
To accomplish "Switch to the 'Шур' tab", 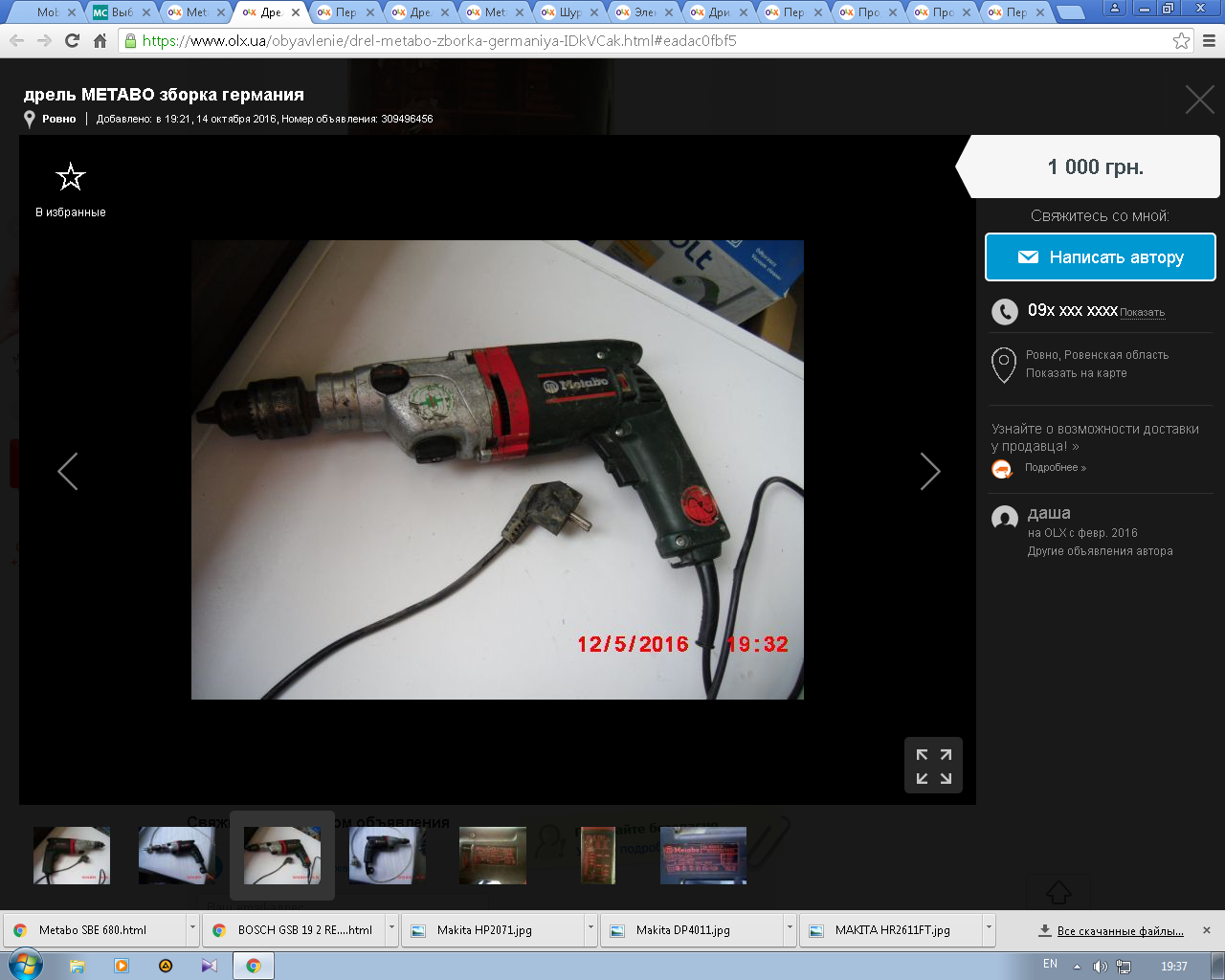I will (568, 12).
